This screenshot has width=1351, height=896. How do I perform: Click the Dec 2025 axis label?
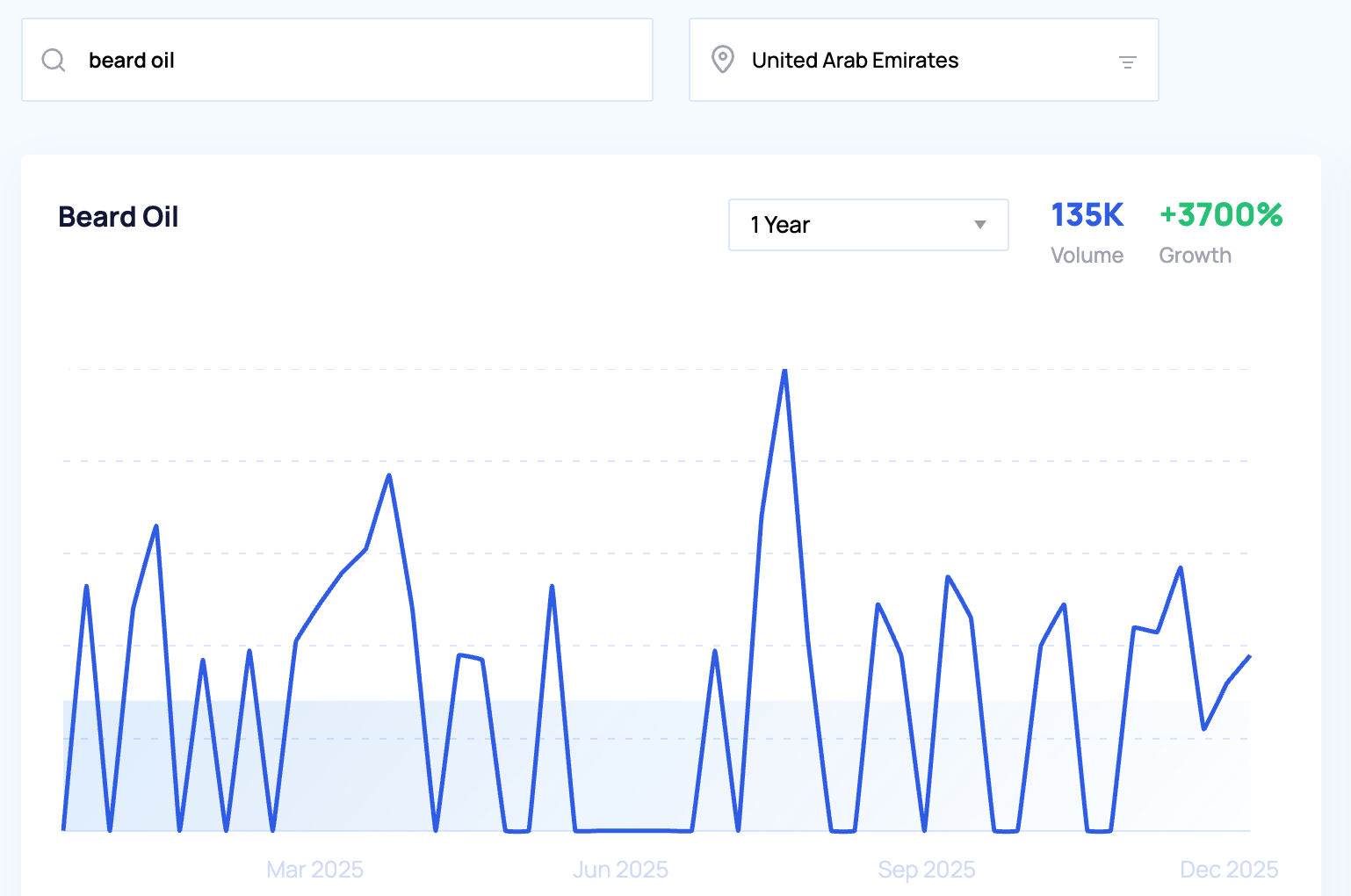pyautogui.click(x=1228, y=870)
